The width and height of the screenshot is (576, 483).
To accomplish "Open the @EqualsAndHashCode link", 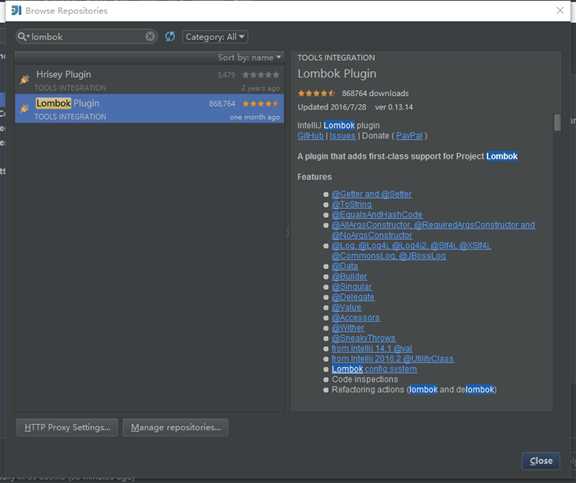I will (x=377, y=215).
